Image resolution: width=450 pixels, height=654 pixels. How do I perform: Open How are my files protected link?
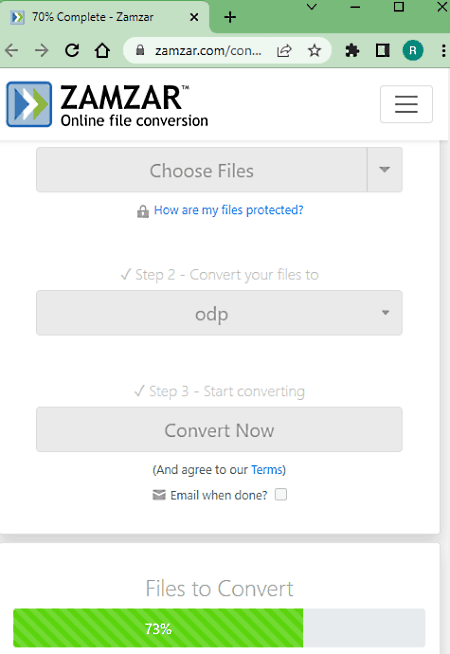click(x=229, y=210)
